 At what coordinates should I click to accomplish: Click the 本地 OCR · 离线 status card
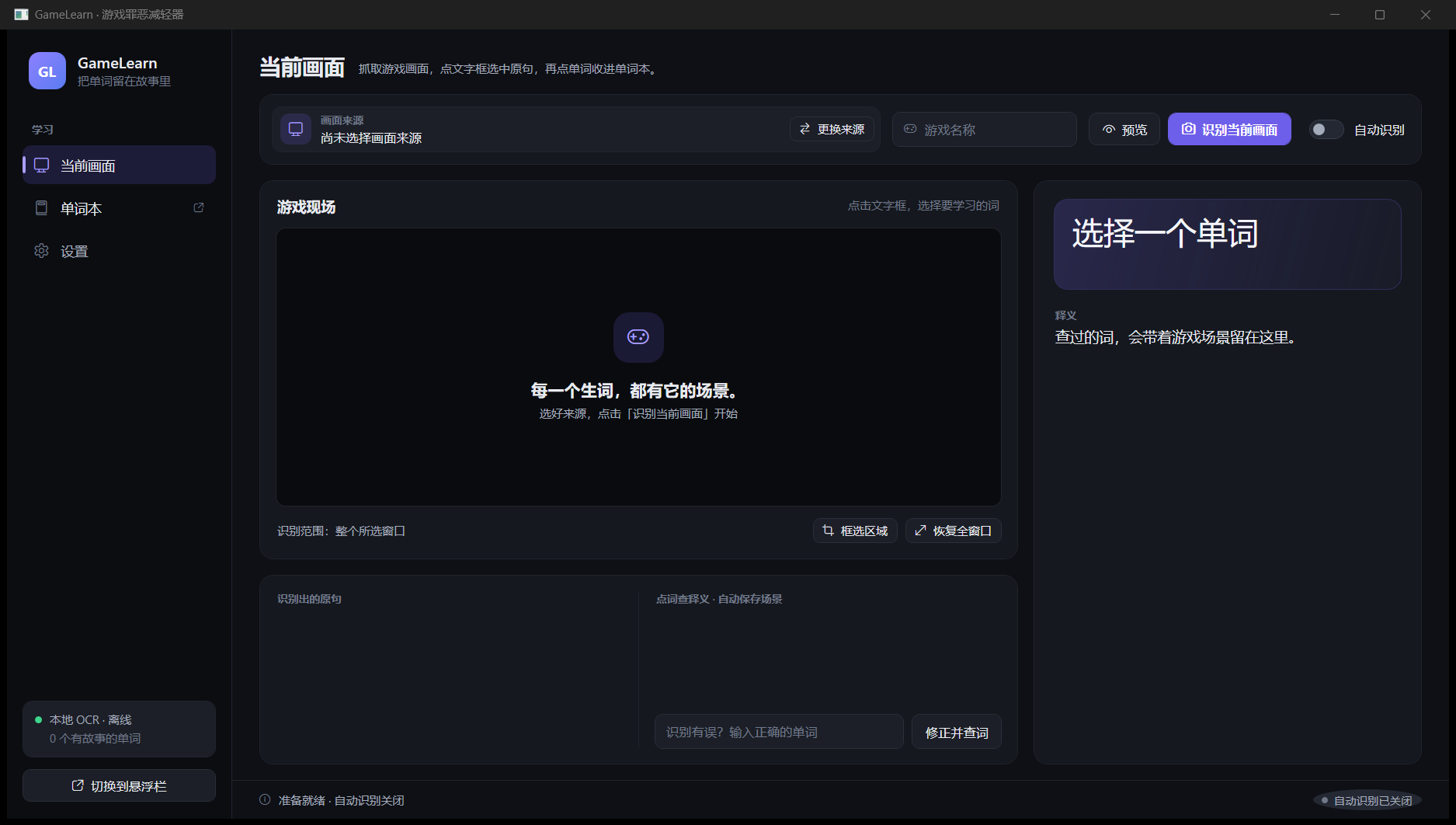click(119, 729)
